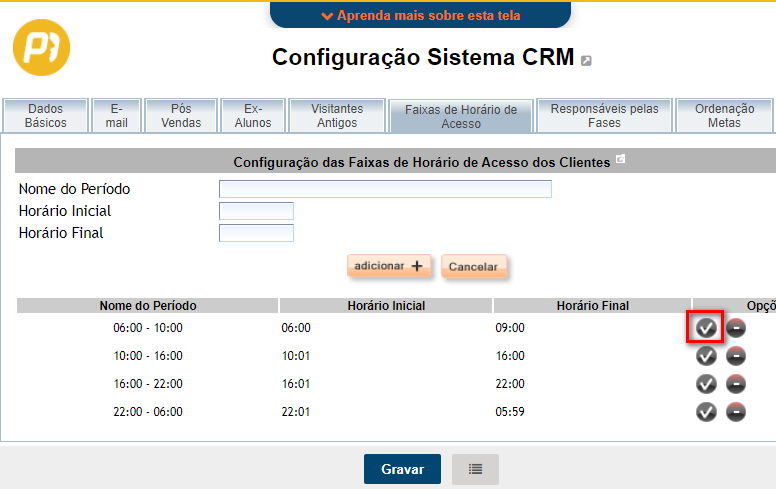This screenshot has height=489, width=776.
Task: Focus the Nome do Período field
Action: (385, 190)
